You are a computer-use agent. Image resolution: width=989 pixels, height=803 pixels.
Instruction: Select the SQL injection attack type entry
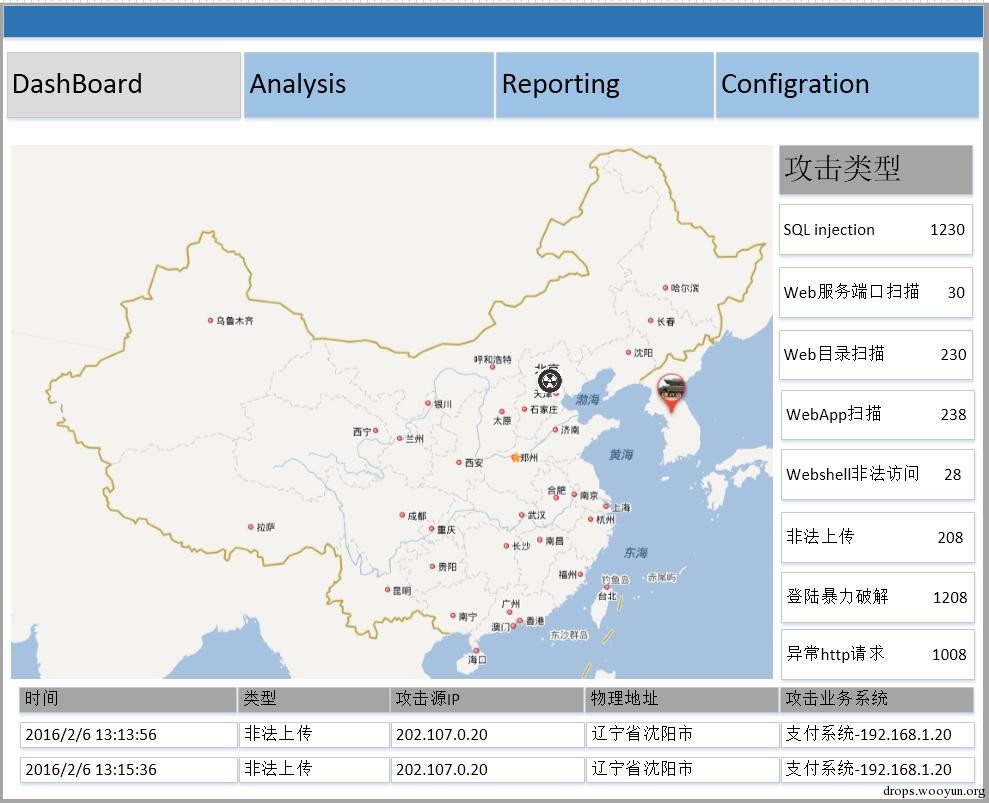876,230
